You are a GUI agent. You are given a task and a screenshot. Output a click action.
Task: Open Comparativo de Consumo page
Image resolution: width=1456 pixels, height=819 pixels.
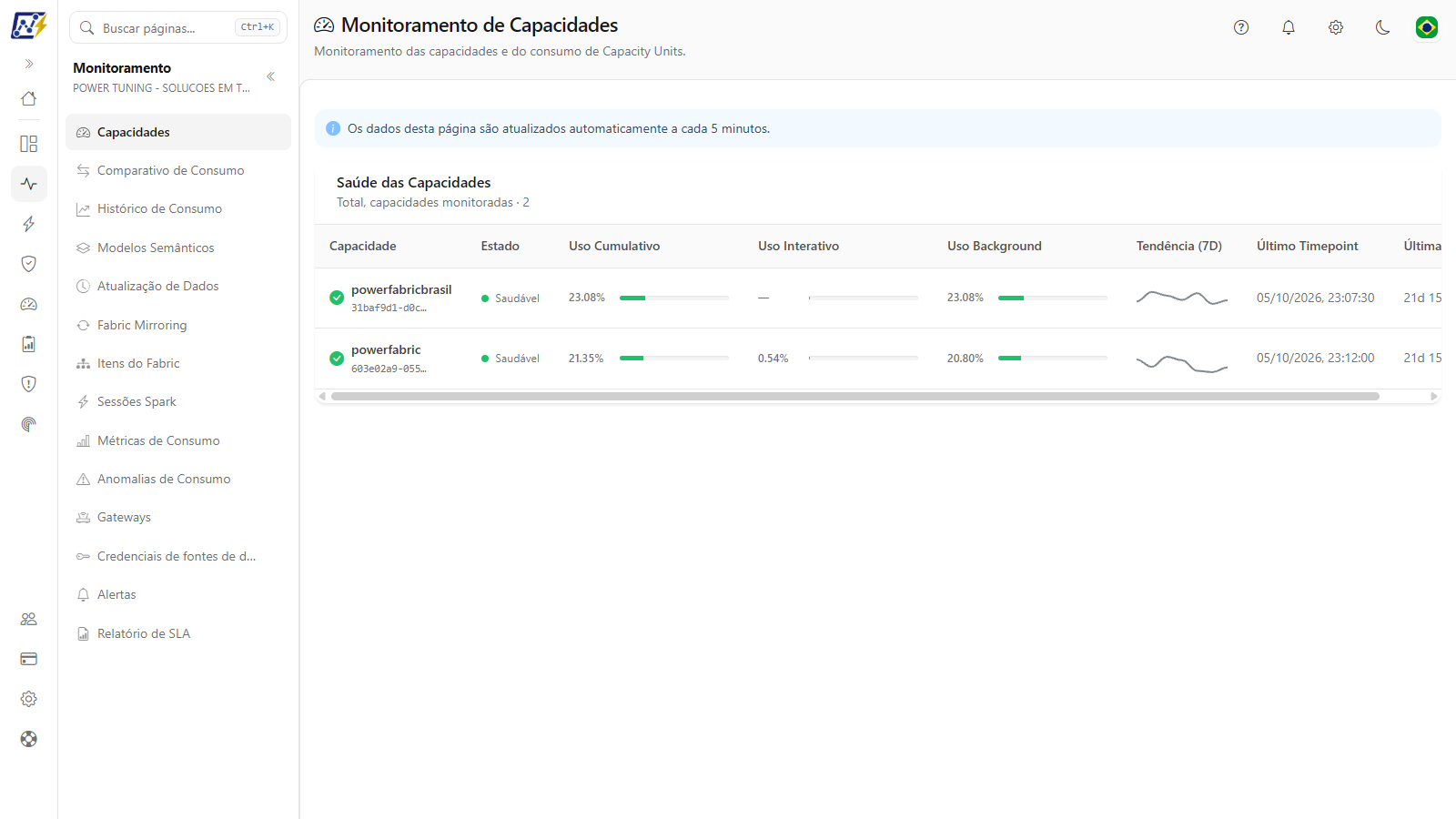click(x=178, y=170)
